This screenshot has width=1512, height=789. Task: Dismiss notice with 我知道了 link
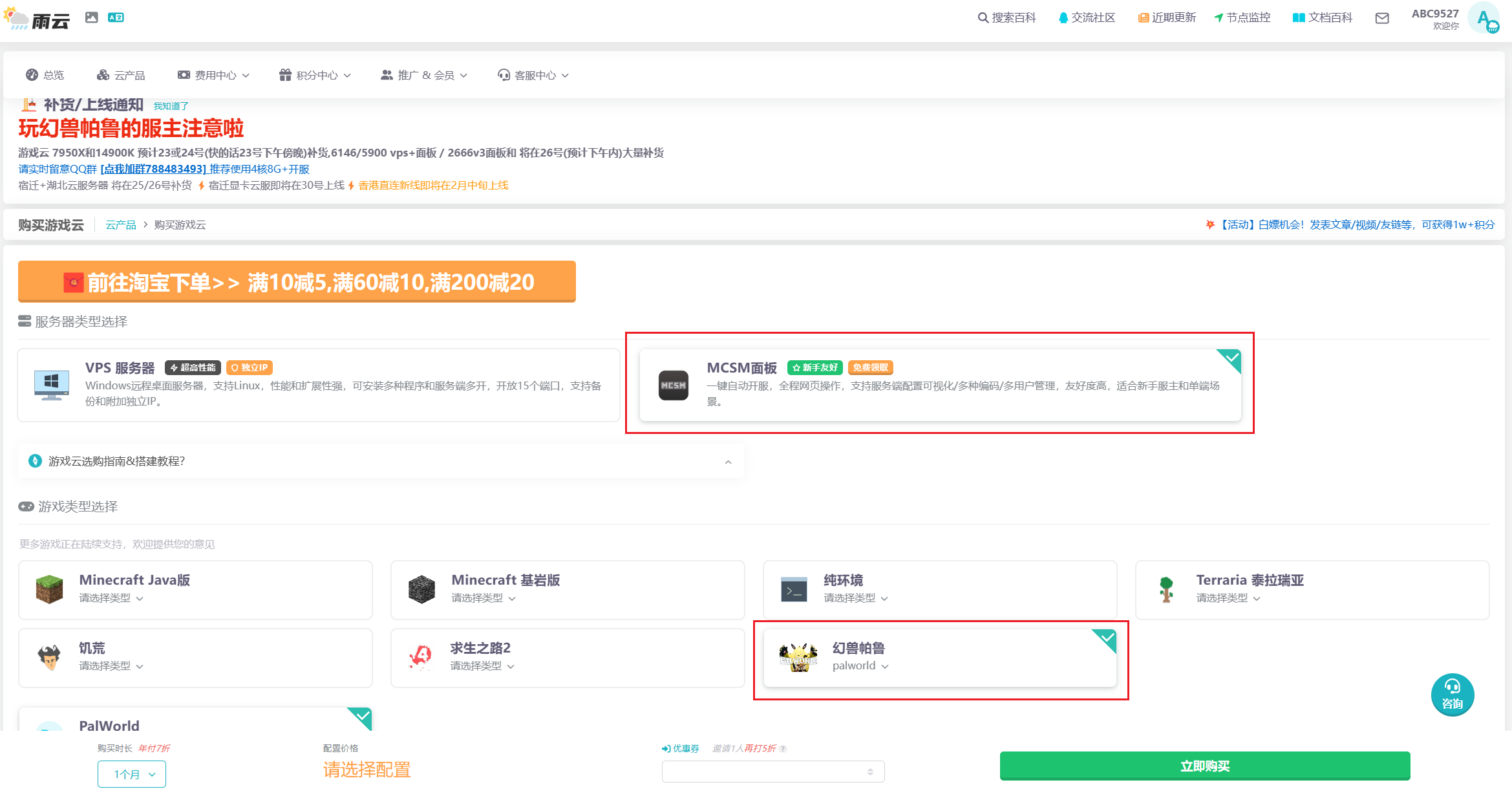(171, 106)
